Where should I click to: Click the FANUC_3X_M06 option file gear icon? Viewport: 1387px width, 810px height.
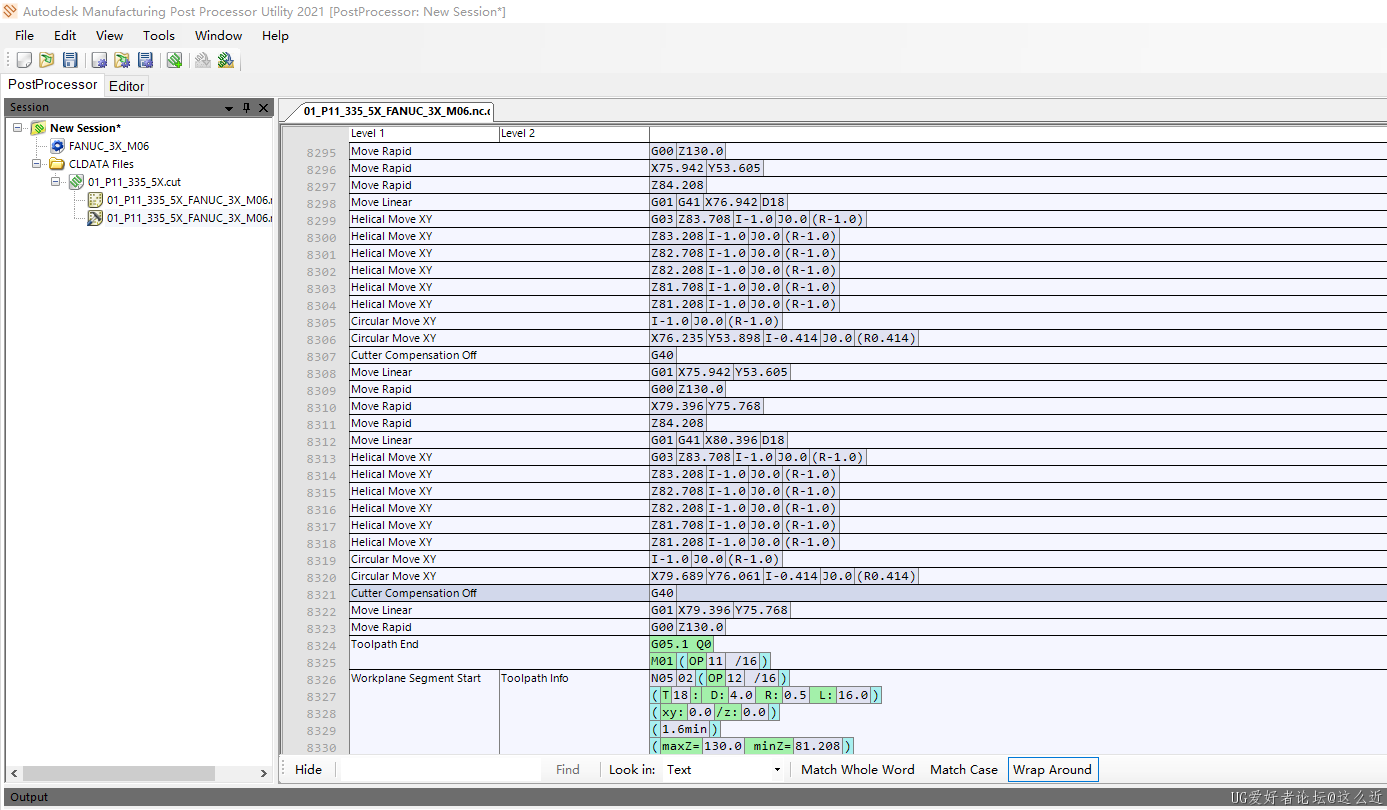[x=58, y=146]
